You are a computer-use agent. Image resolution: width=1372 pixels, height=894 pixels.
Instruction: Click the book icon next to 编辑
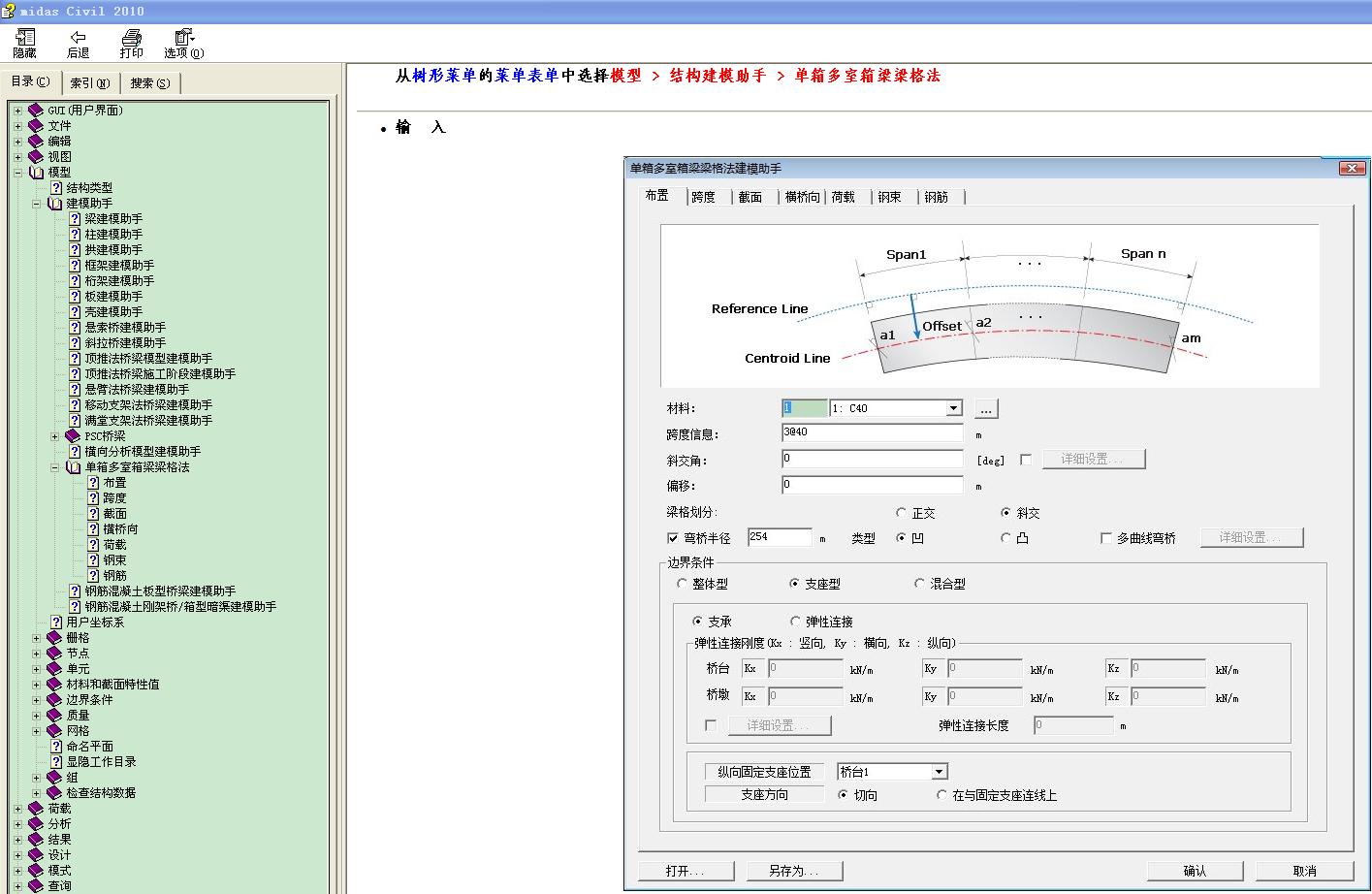[x=36, y=141]
